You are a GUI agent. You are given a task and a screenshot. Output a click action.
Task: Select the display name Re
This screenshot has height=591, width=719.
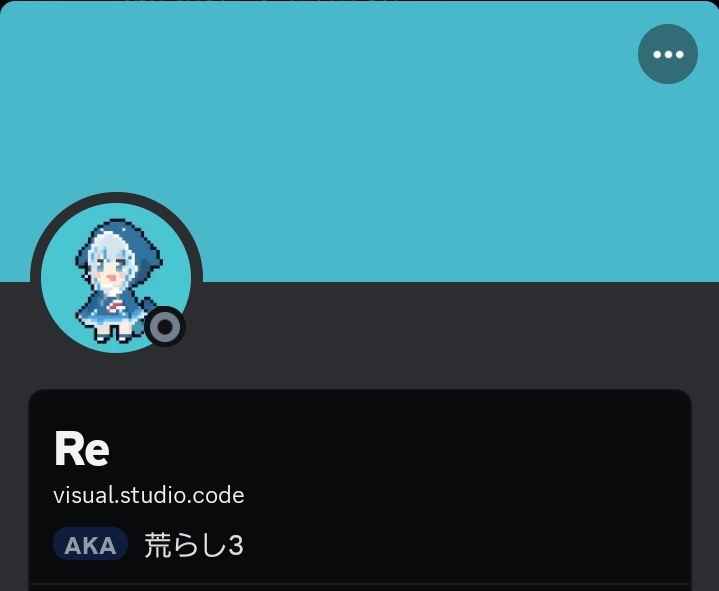(x=82, y=448)
